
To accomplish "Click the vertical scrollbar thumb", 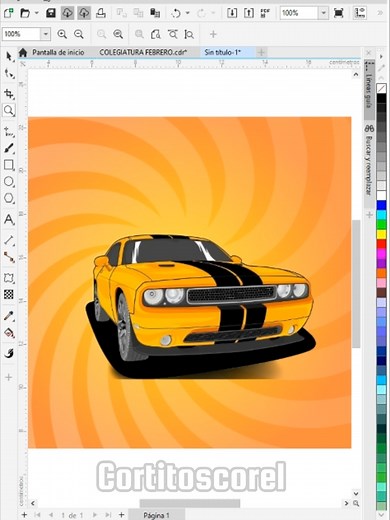I will (356, 283).
